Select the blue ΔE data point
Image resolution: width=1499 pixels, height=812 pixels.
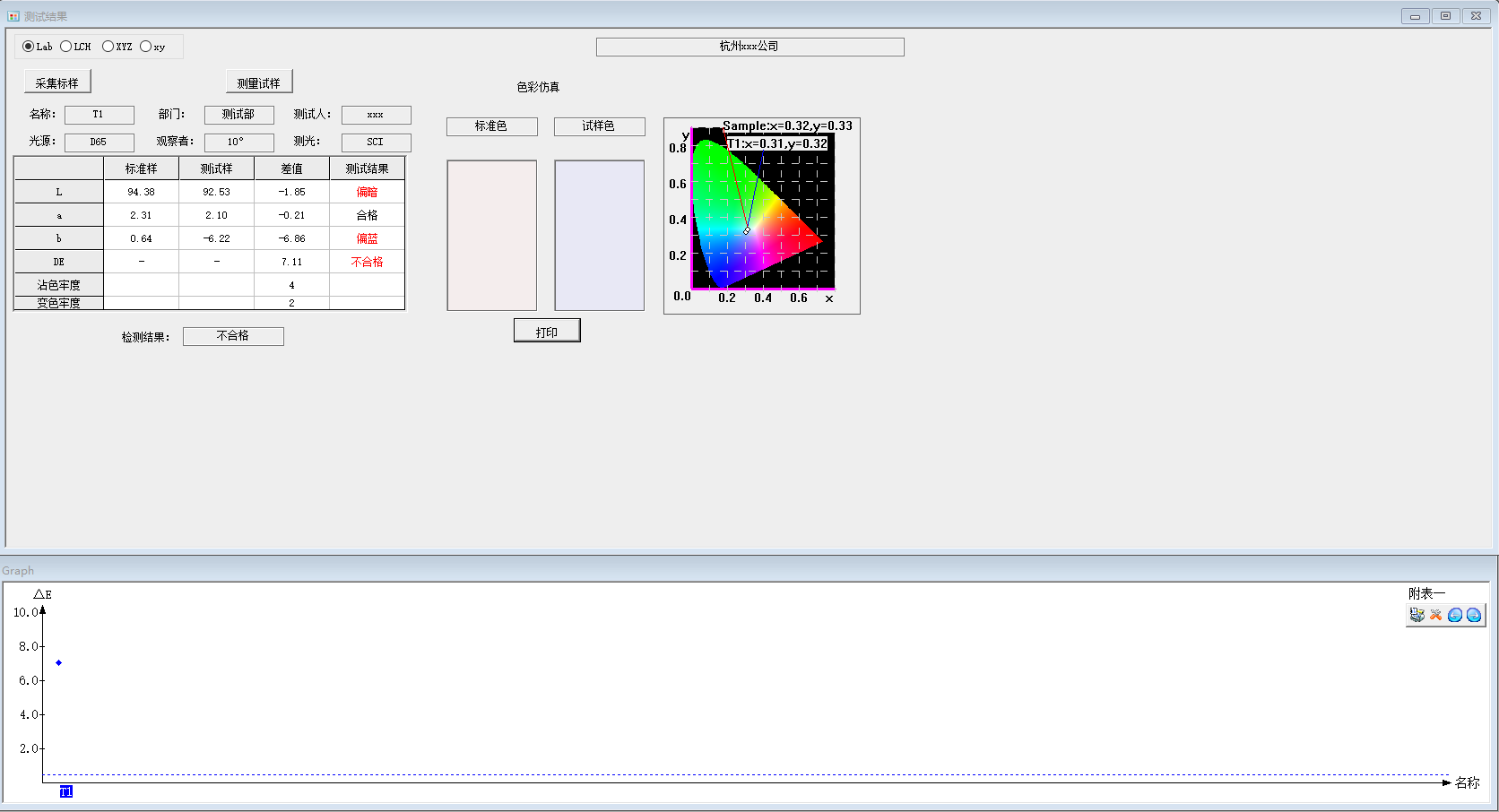59,663
